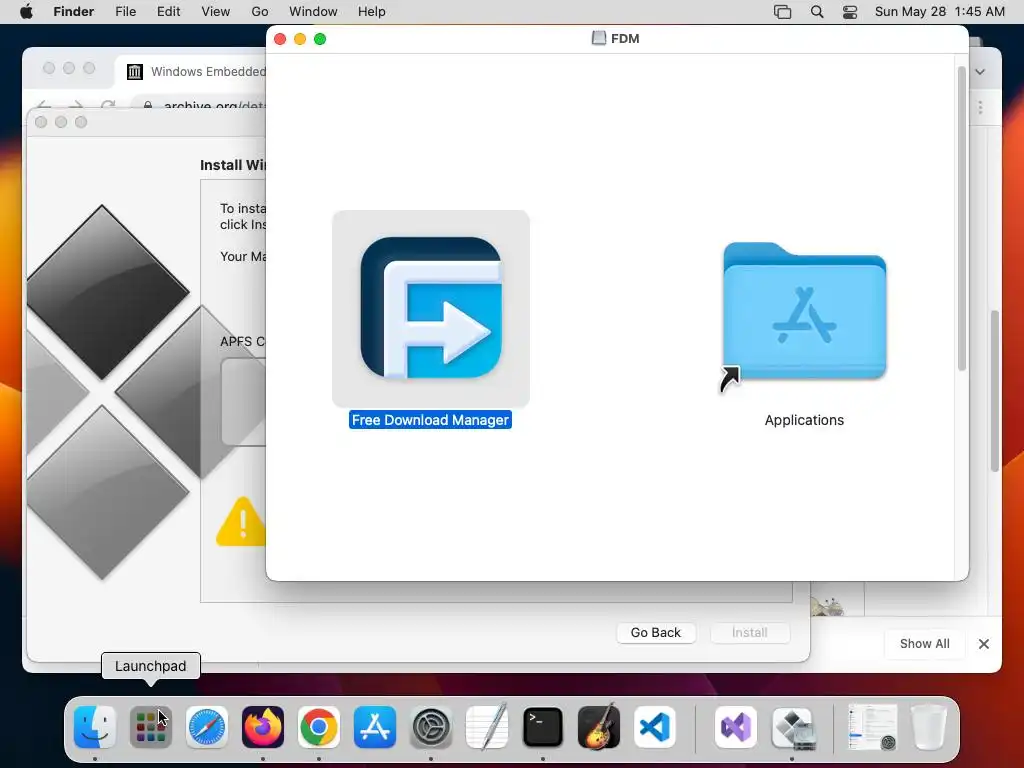Screen dimensions: 1024x768
Task: Expand the browser tab search chevron
Action: 980,72
